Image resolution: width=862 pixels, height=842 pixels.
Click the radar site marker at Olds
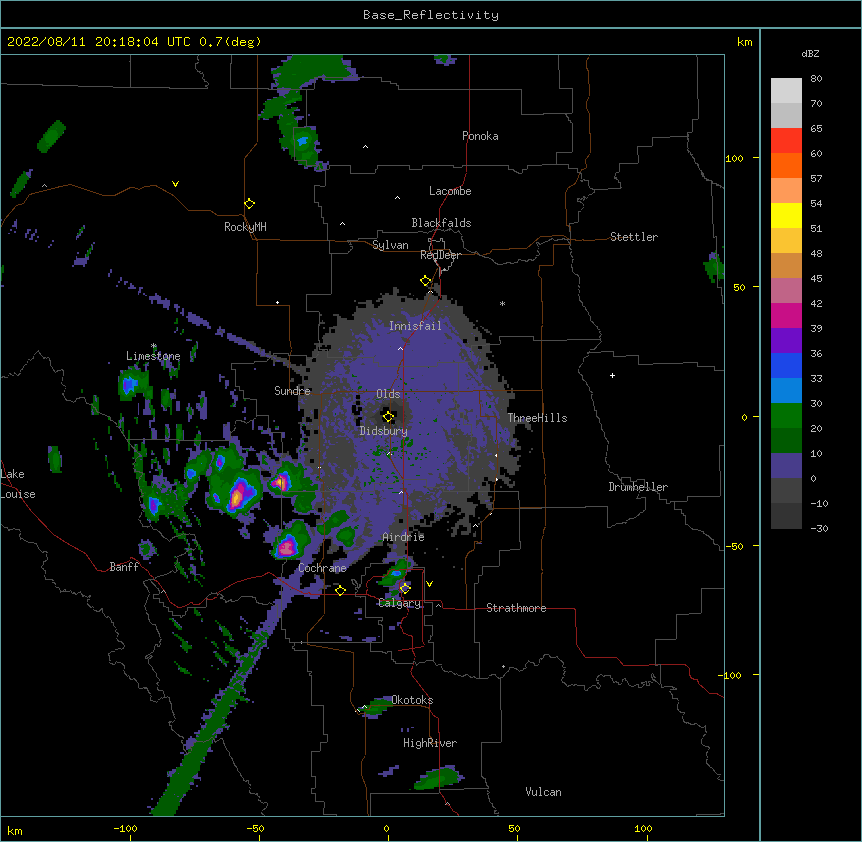pos(388,416)
